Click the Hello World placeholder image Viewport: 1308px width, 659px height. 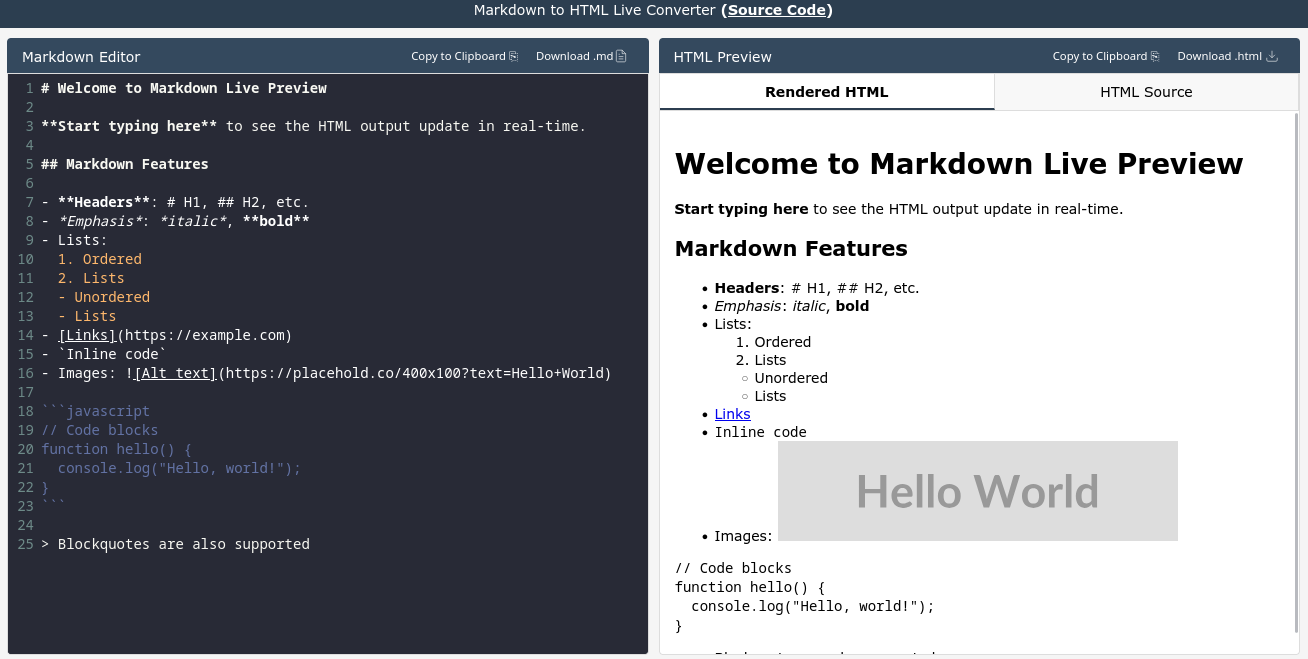pyautogui.click(x=977, y=490)
